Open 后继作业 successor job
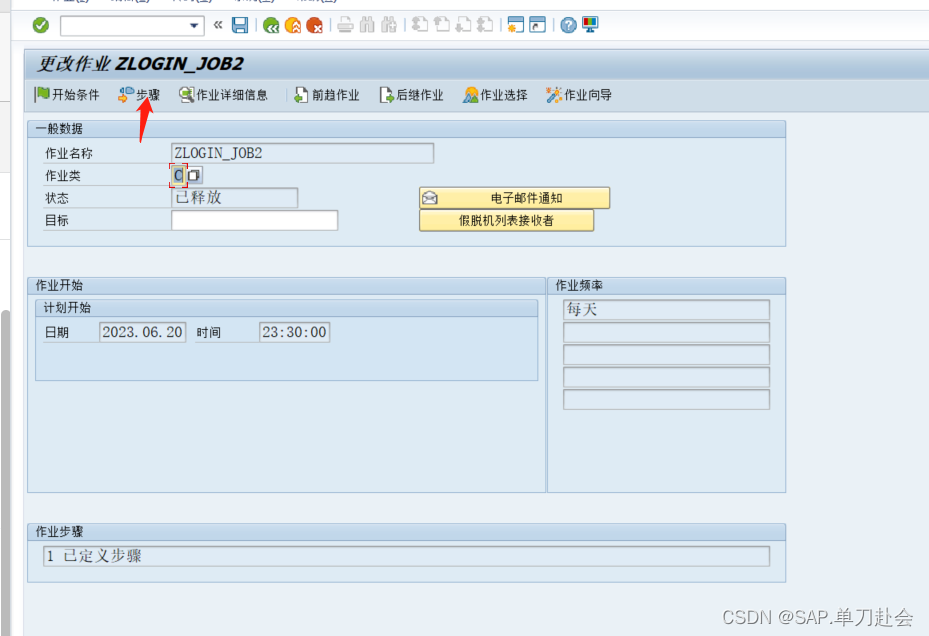Image resolution: width=929 pixels, height=636 pixels. point(411,95)
